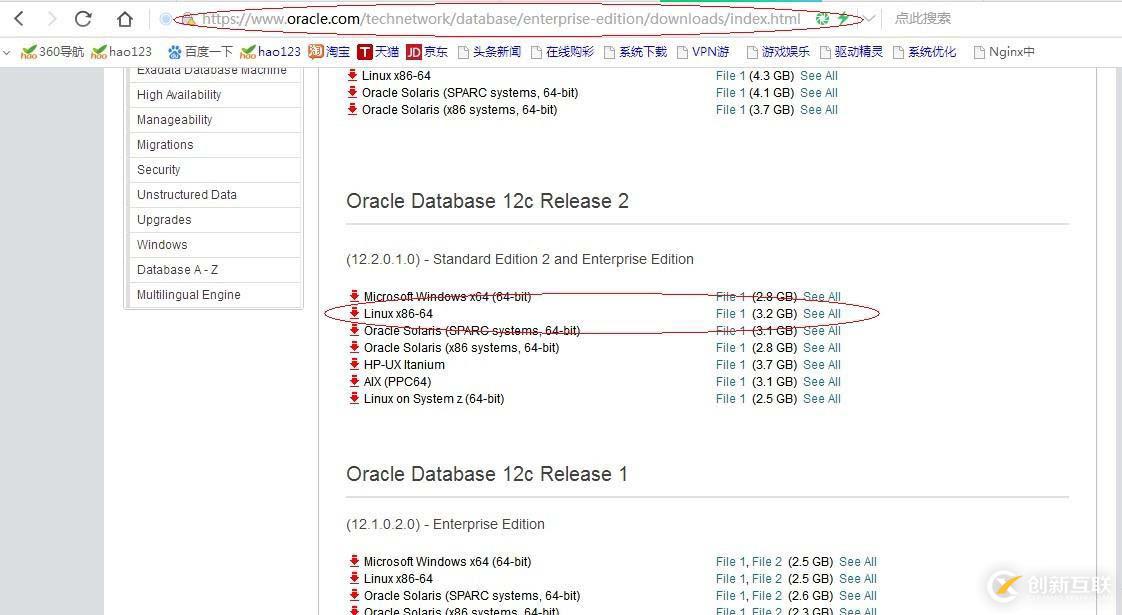
Task: Refresh the page using the reload icon
Action: click(83, 18)
